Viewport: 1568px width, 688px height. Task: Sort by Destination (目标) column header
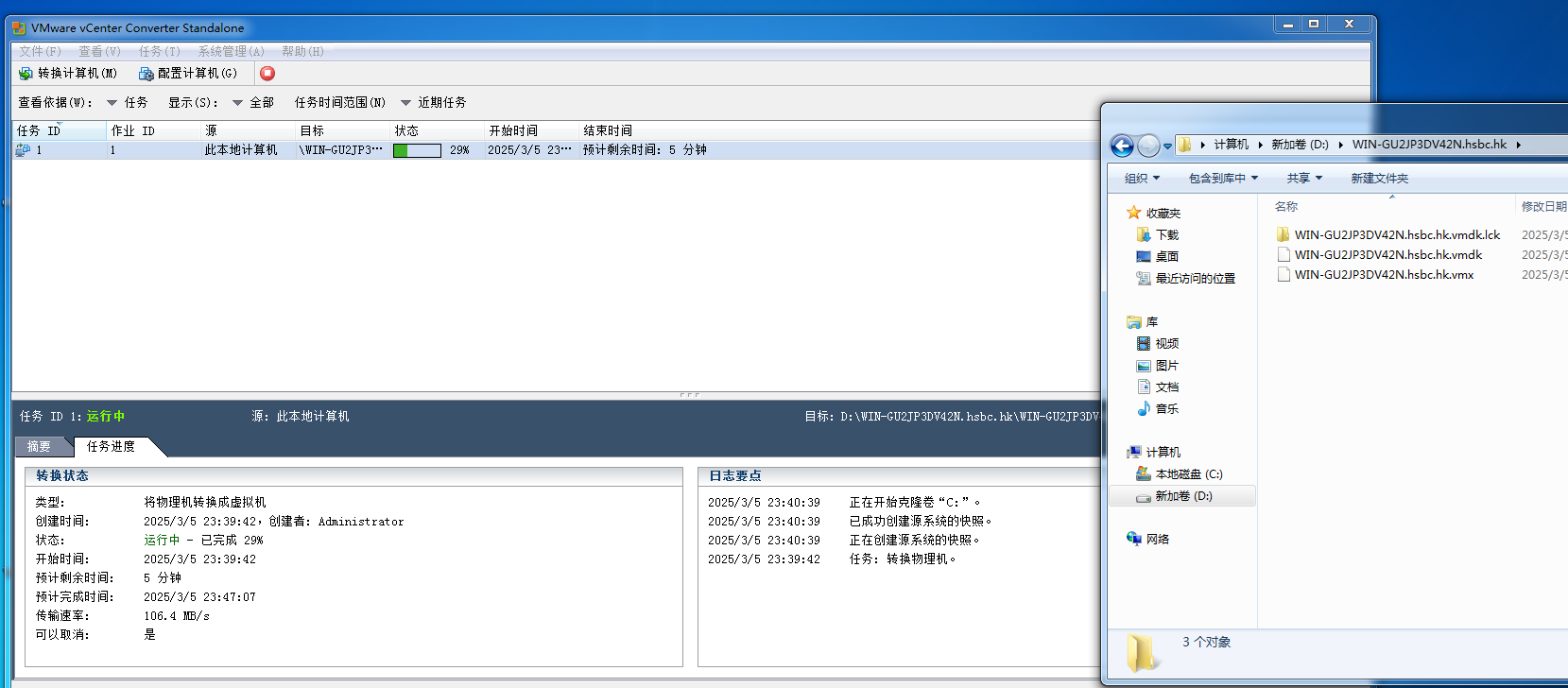tap(342, 130)
